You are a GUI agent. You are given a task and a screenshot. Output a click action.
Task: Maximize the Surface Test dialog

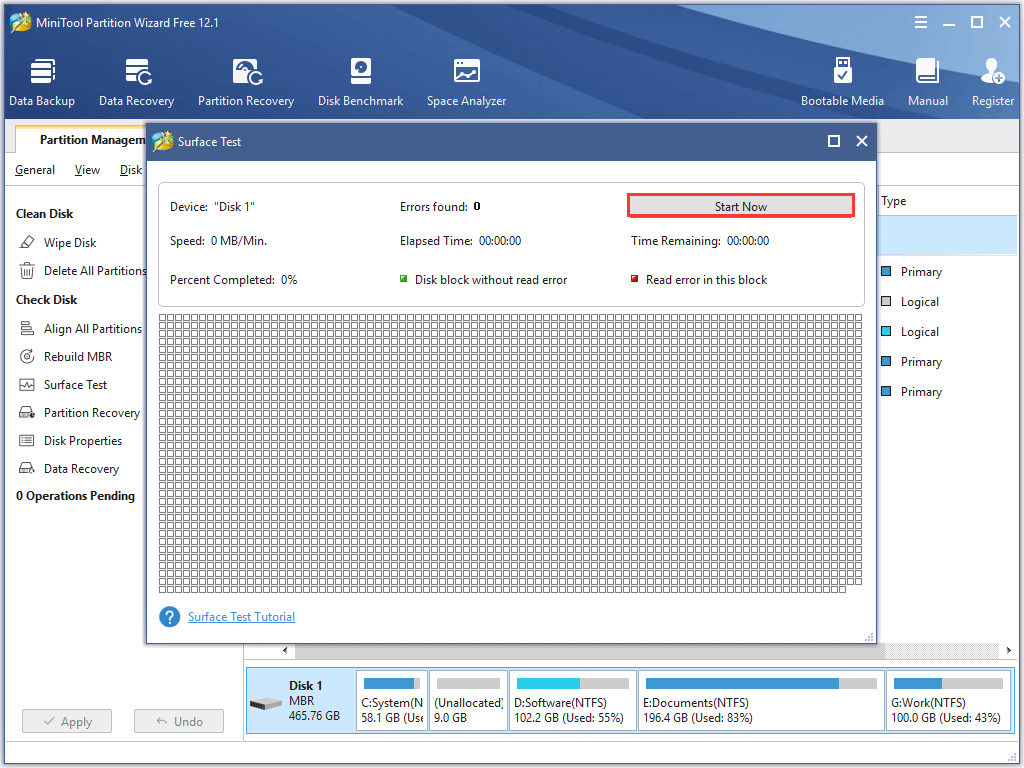[x=834, y=141]
